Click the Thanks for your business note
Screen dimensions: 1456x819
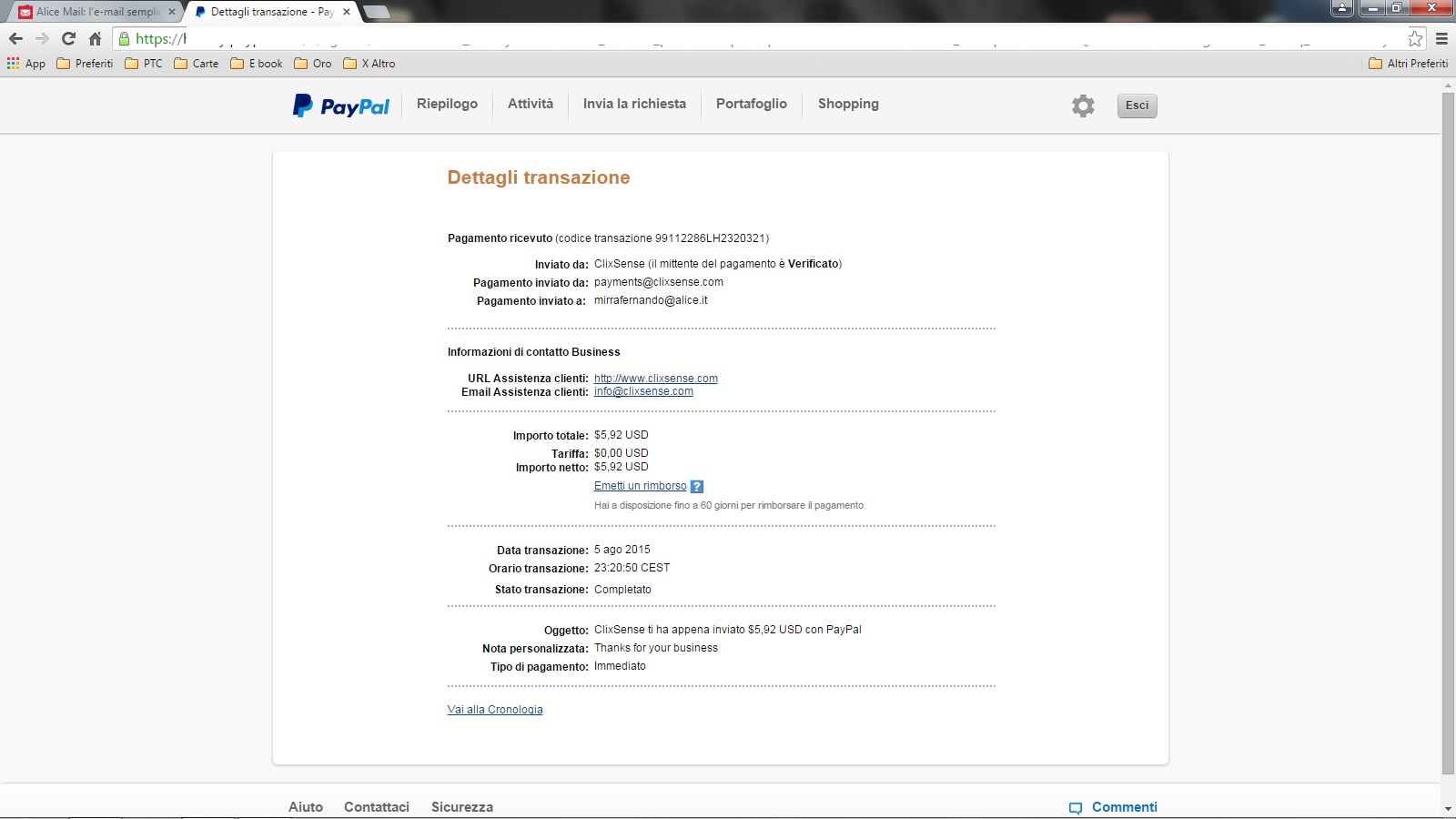pyautogui.click(x=656, y=648)
